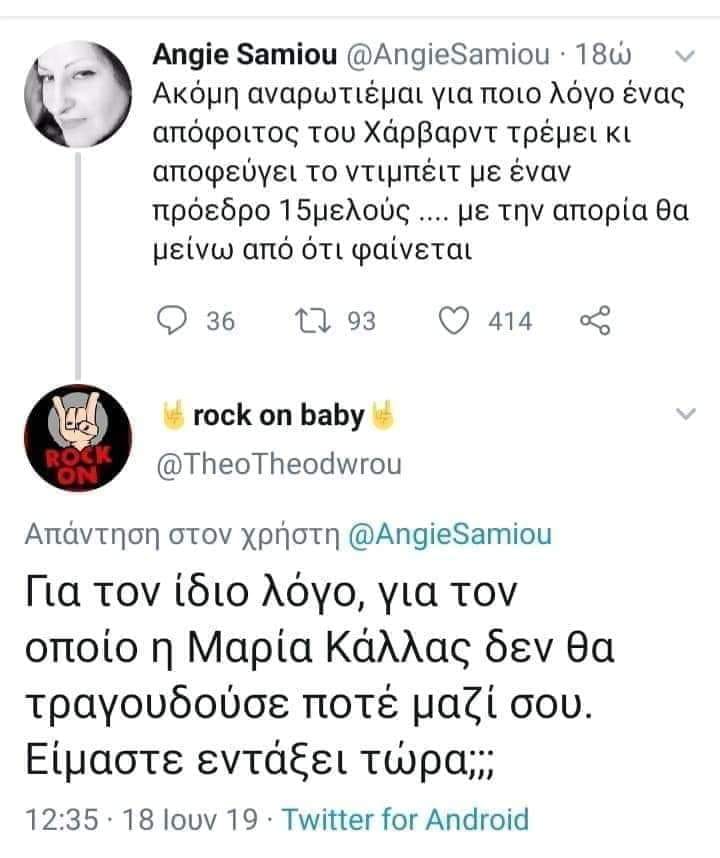Viewport: 720px width, 858px height.
Task: Click @AngieSamiou in the "Απάντηση στον χρήστη" line
Action: (449, 535)
